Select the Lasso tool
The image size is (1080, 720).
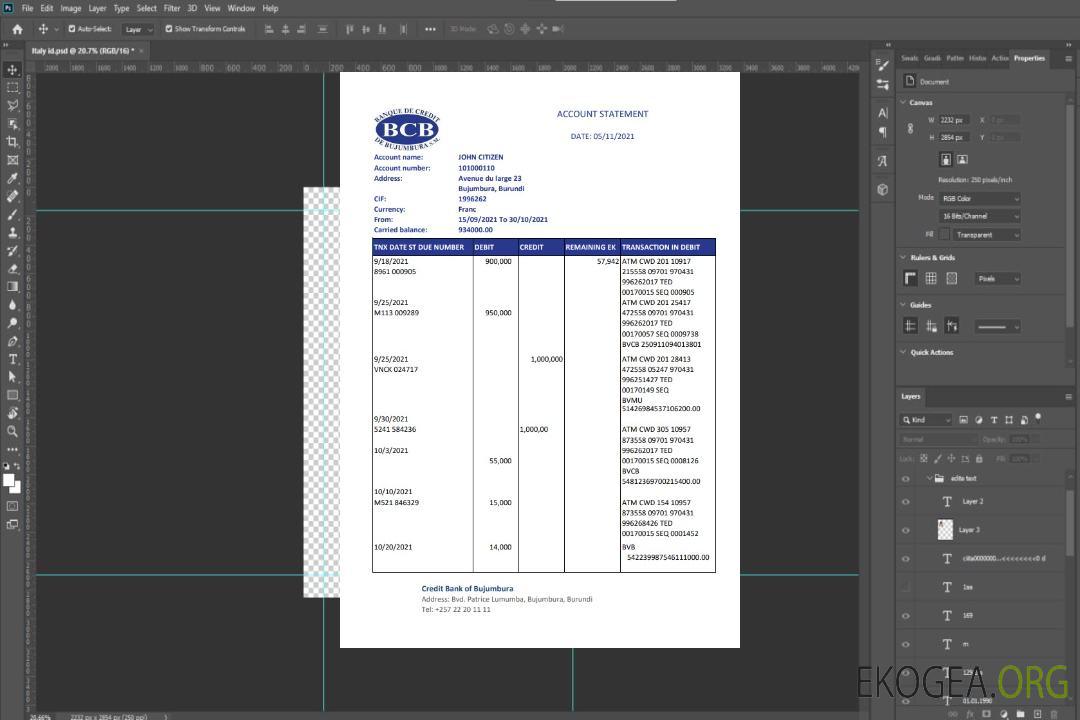(x=12, y=105)
